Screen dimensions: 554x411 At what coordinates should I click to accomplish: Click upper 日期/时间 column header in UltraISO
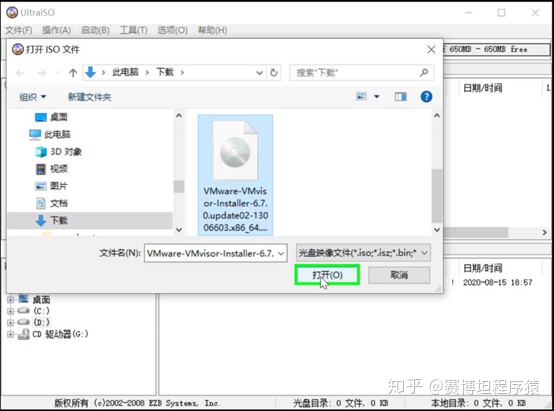[482, 88]
